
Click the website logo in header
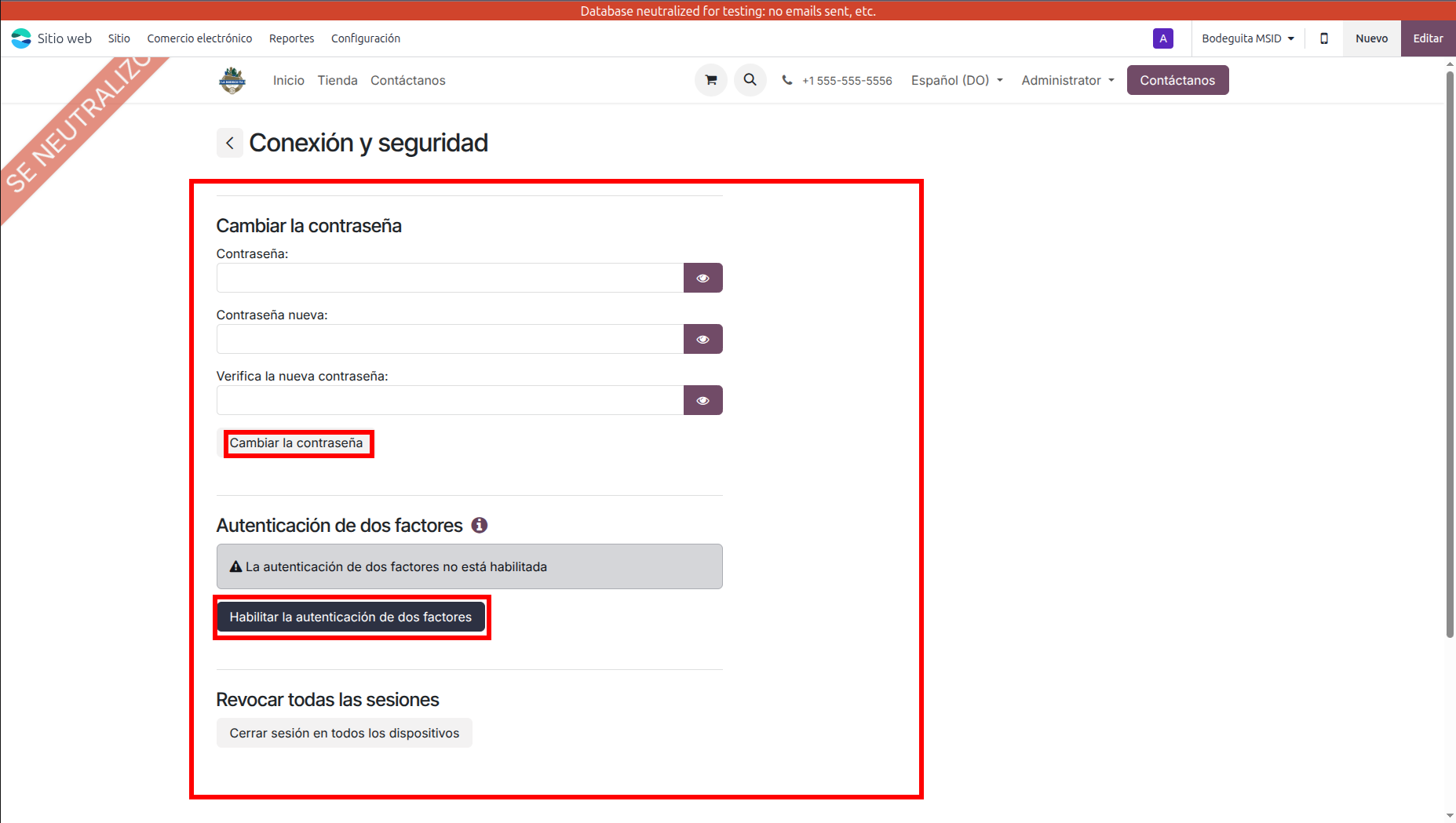pyautogui.click(x=232, y=80)
